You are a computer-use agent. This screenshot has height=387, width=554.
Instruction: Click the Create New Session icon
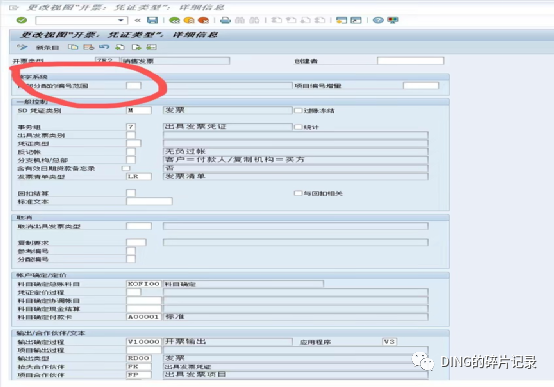pyautogui.click(x=341, y=20)
